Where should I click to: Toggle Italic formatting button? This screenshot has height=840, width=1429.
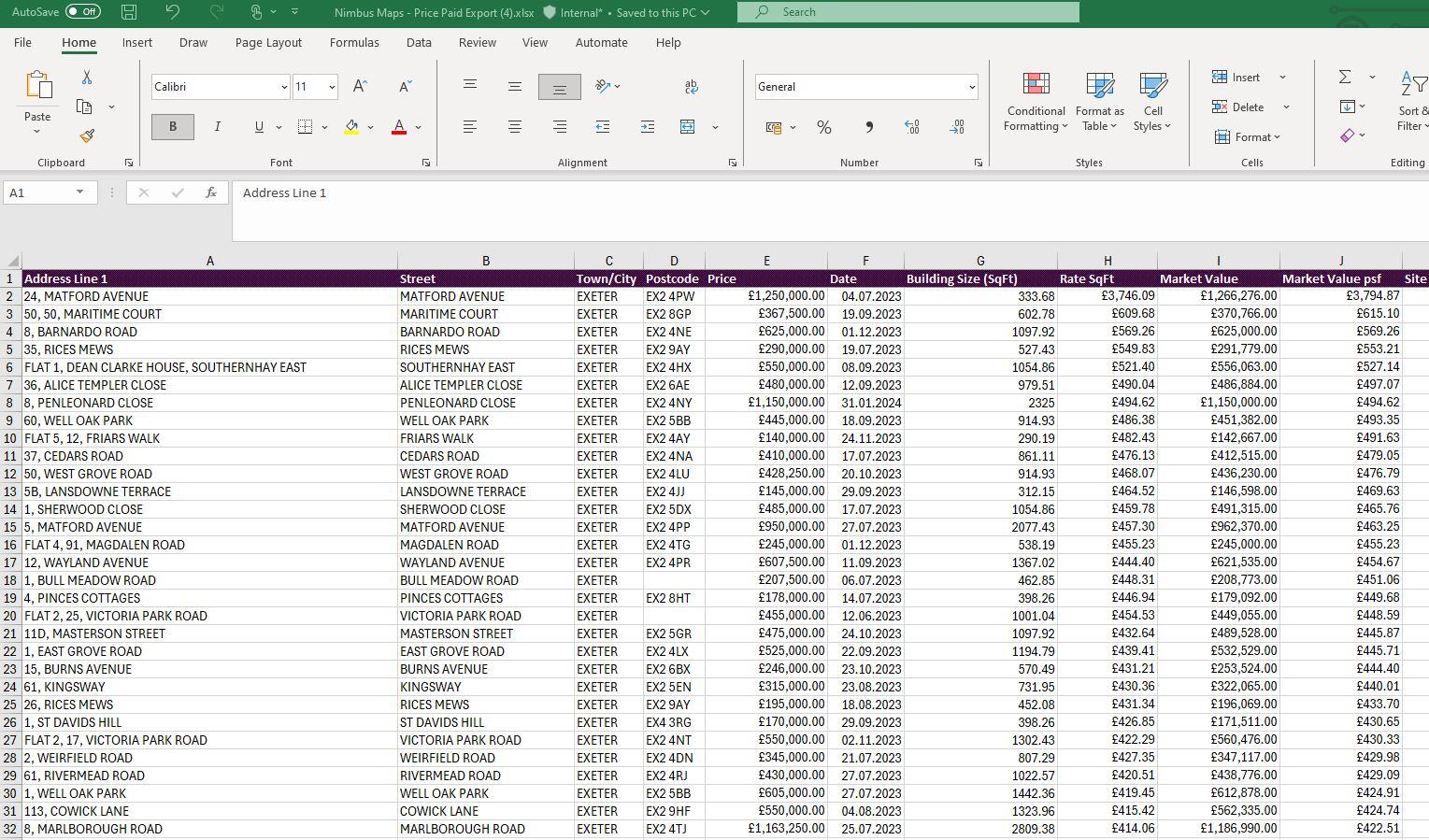(218, 127)
